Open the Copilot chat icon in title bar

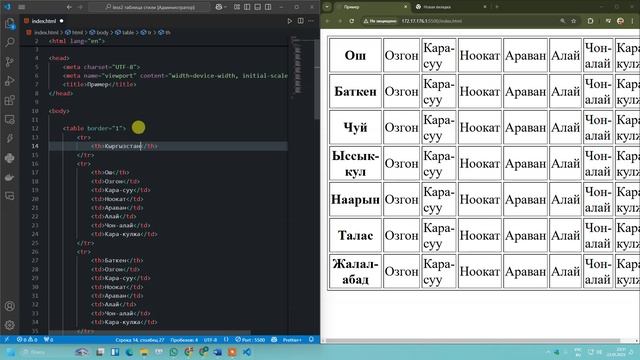point(219,7)
